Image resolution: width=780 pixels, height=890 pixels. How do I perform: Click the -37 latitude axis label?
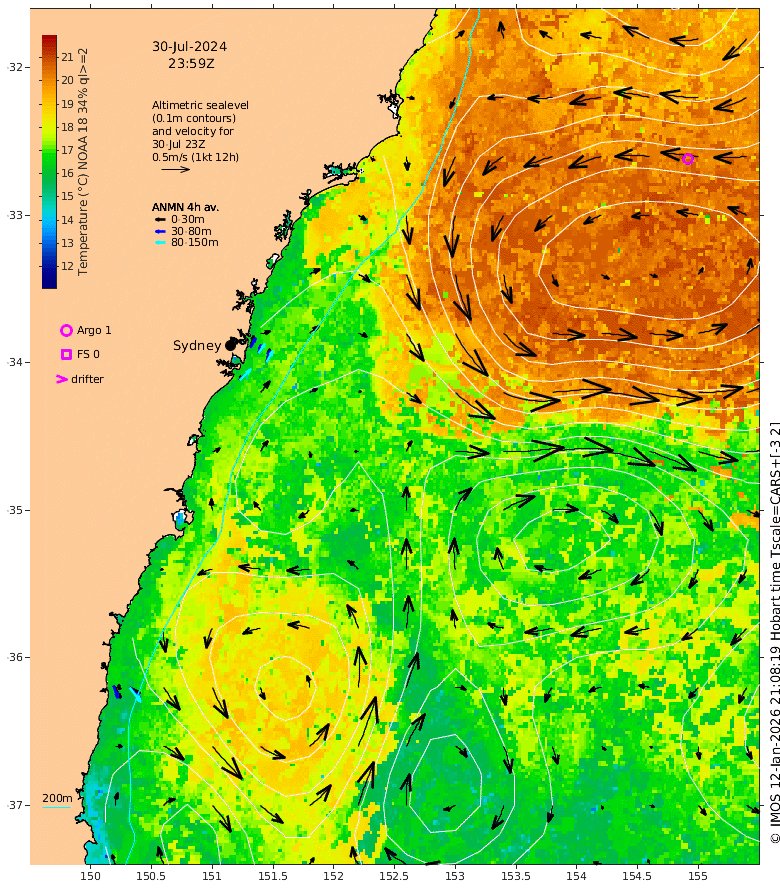click(x=16, y=805)
